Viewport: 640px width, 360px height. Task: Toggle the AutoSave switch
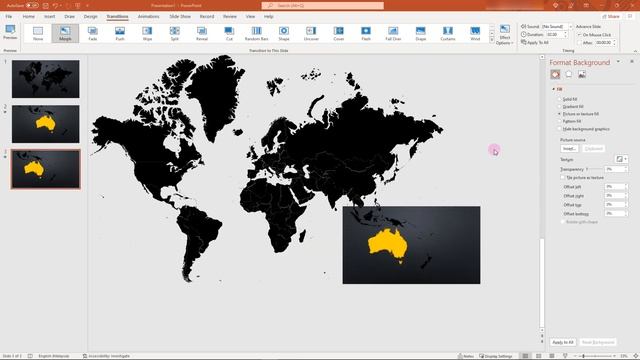[x=32, y=6]
